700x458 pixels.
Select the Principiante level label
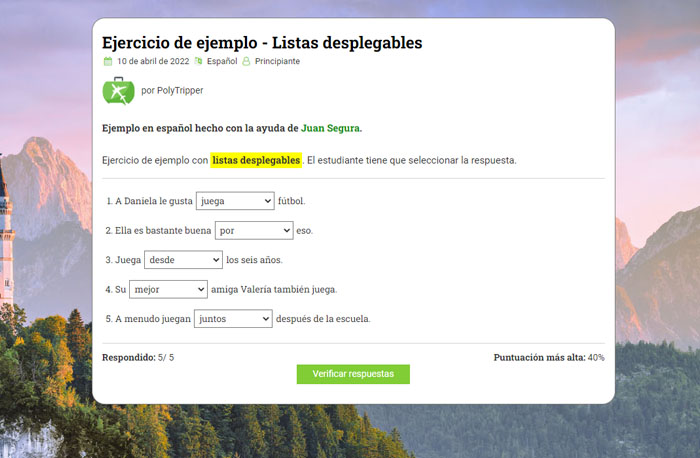277,61
